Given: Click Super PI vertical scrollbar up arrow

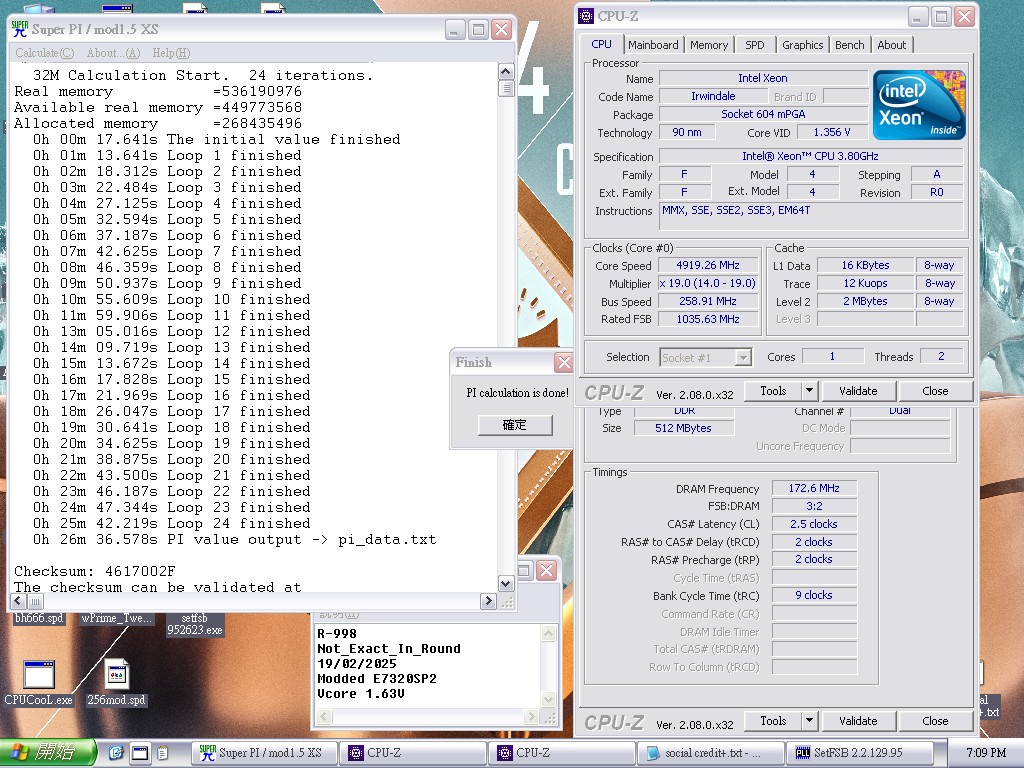Looking at the screenshot, I should click(x=506, y=71).
